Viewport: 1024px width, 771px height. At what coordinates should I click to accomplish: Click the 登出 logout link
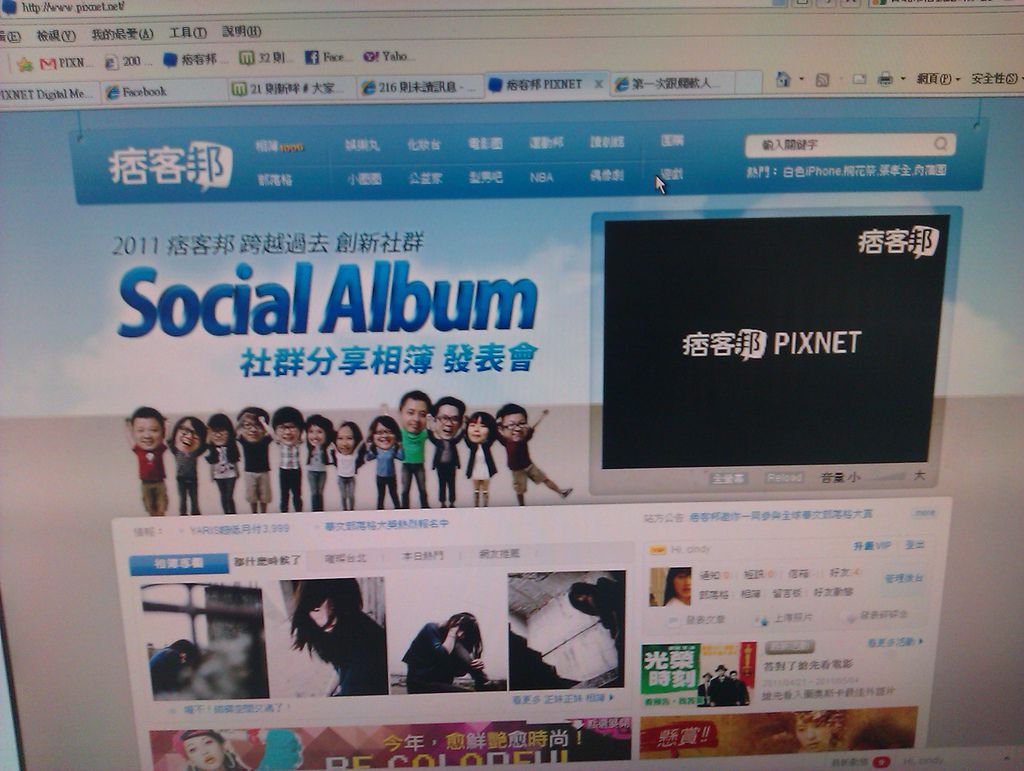[914, 545]
